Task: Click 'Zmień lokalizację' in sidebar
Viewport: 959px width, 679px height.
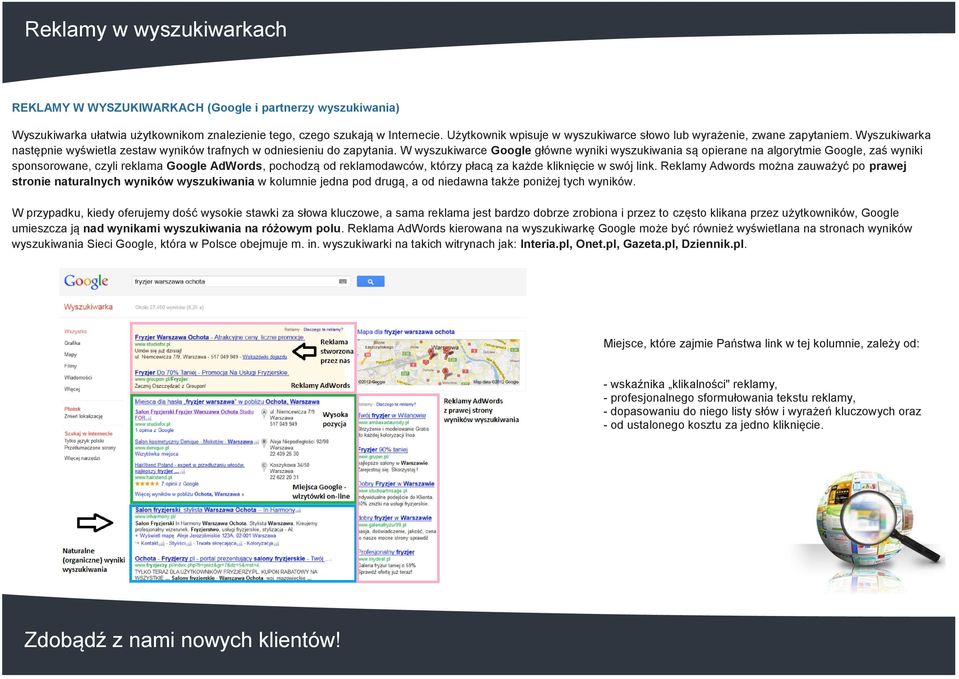Action: coord(83,416)
